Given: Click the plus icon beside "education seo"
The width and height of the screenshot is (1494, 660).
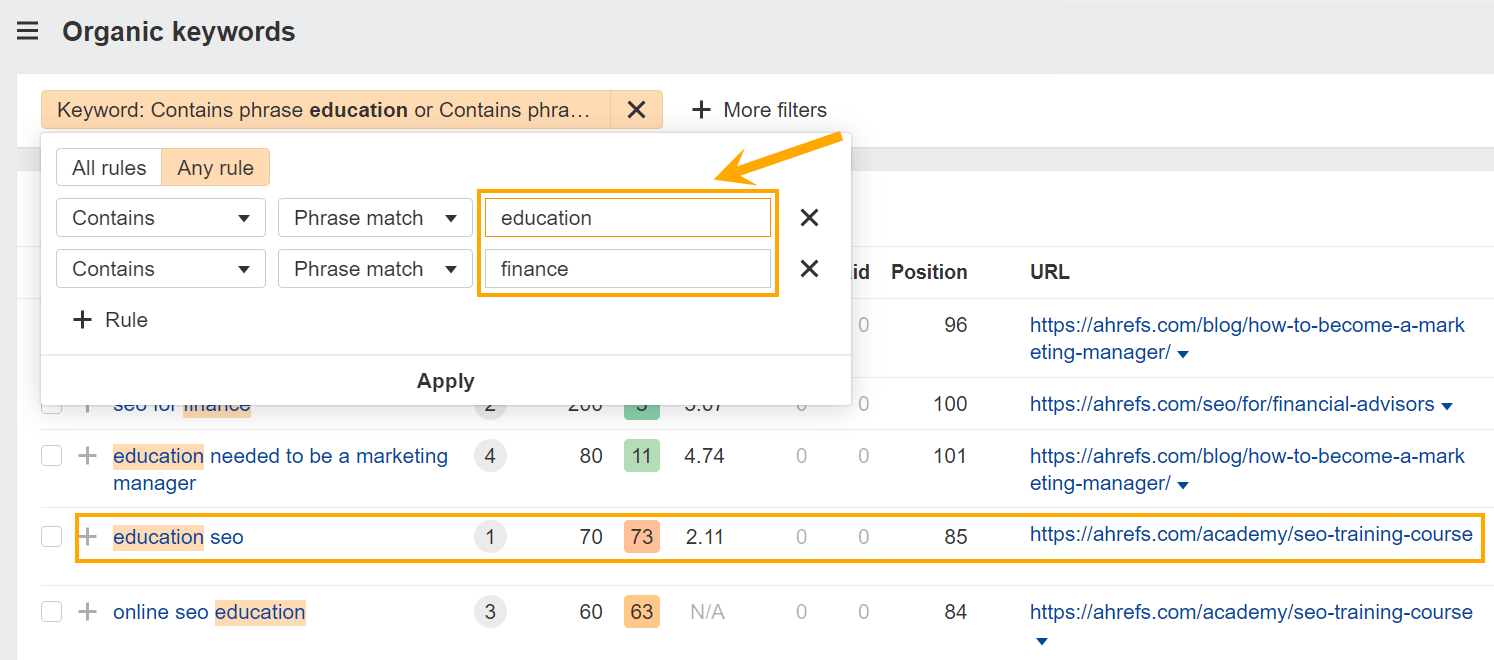Looking at the screenshot, I should click(x=87, y=537).
